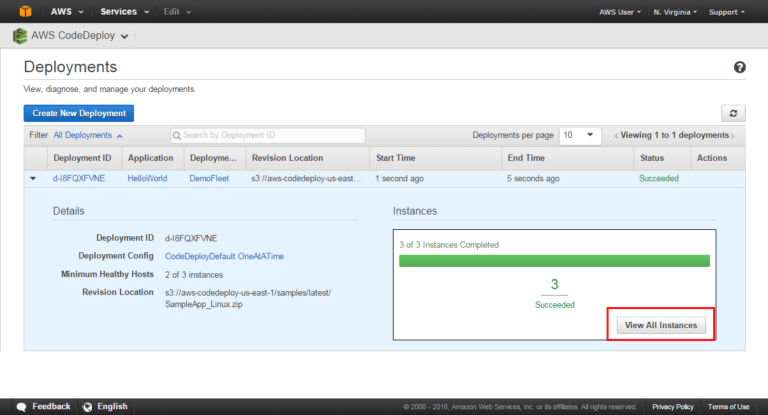Click the Application column header
The image size is (768, 415).
pos(151,158)
